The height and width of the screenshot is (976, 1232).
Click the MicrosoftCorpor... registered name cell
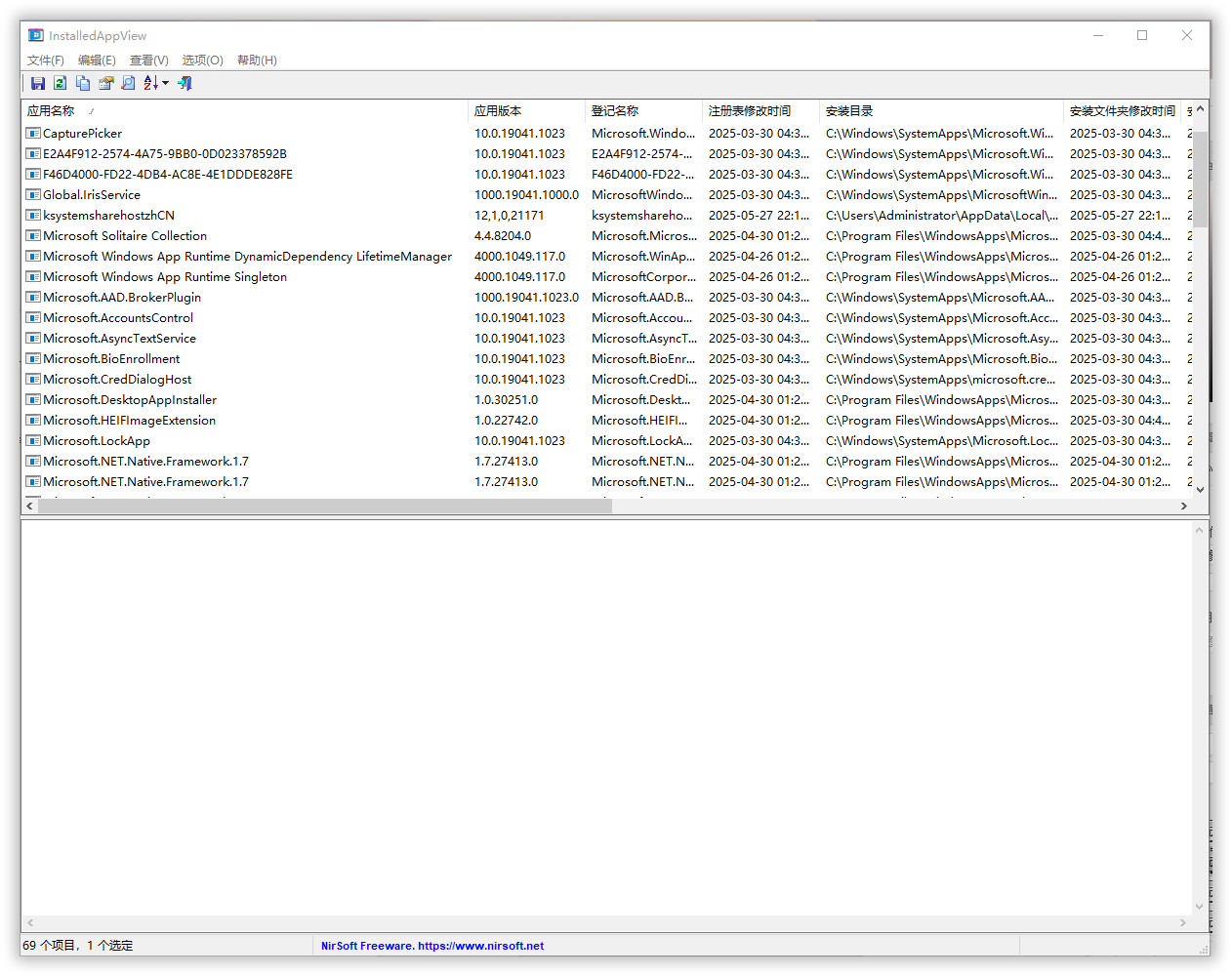[x=644, y=277]
